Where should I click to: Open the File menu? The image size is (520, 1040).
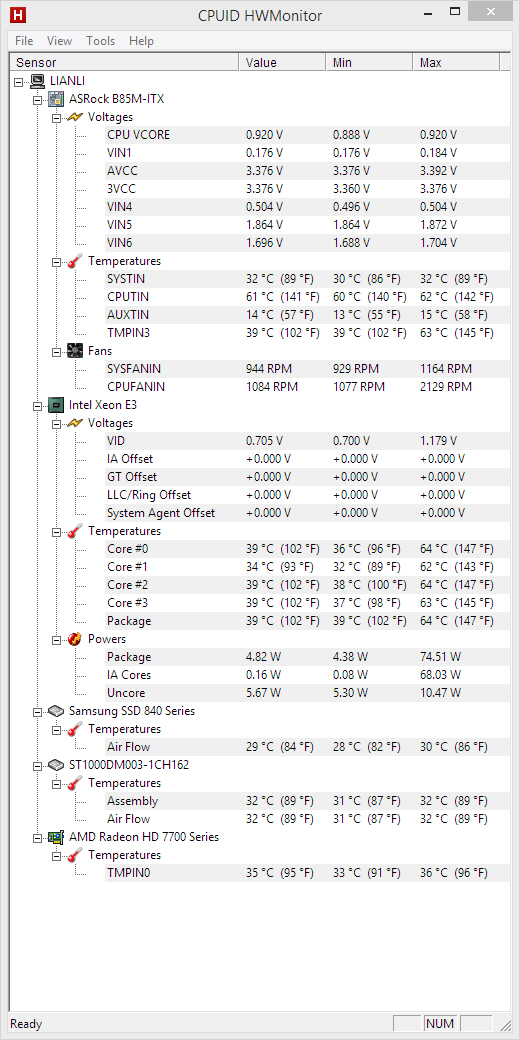[24, 40]
